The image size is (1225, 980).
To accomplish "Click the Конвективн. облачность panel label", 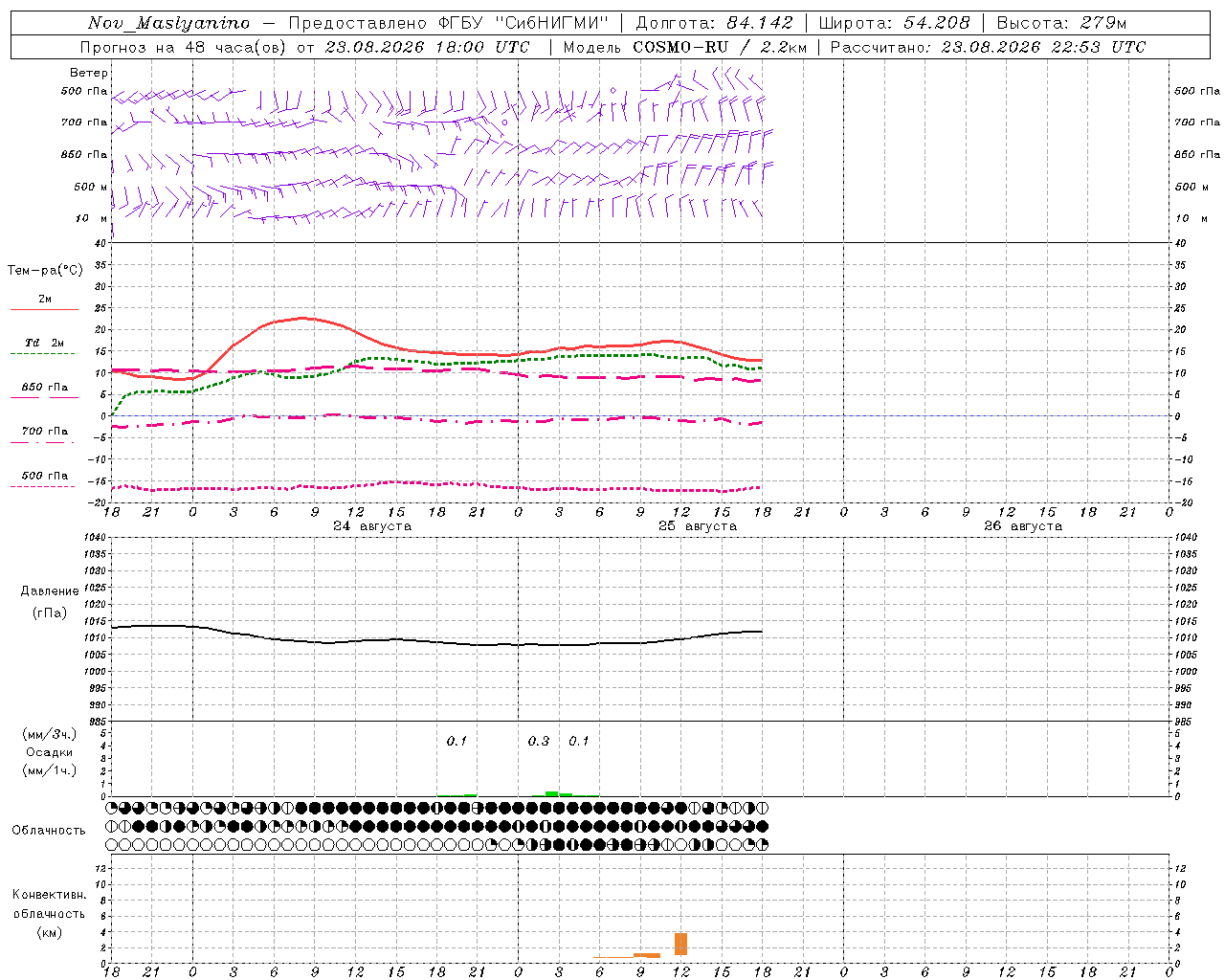I will [x=49, y=913].
